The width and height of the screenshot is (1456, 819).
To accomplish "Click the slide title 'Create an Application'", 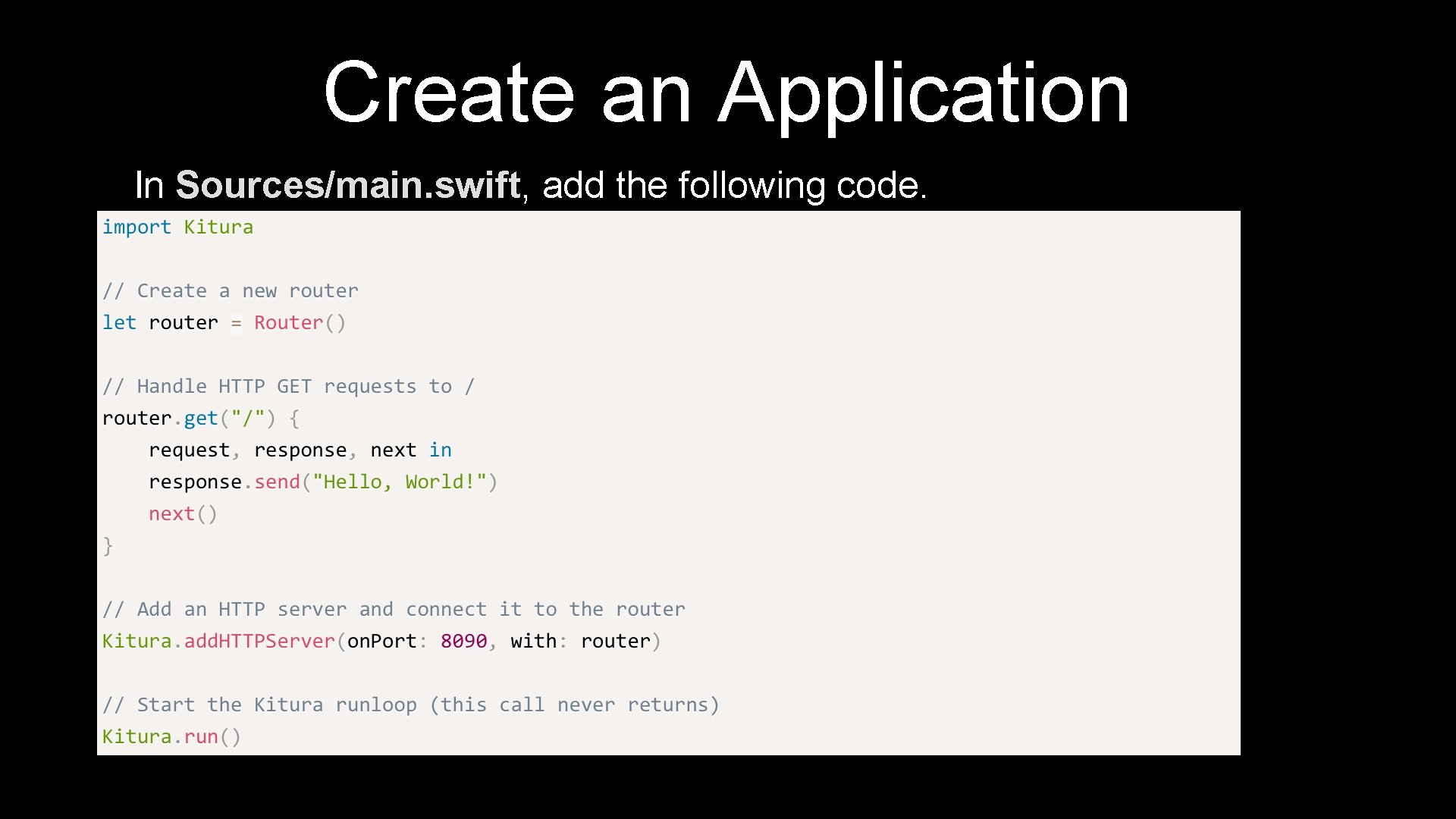I will [x=726, y=93].
